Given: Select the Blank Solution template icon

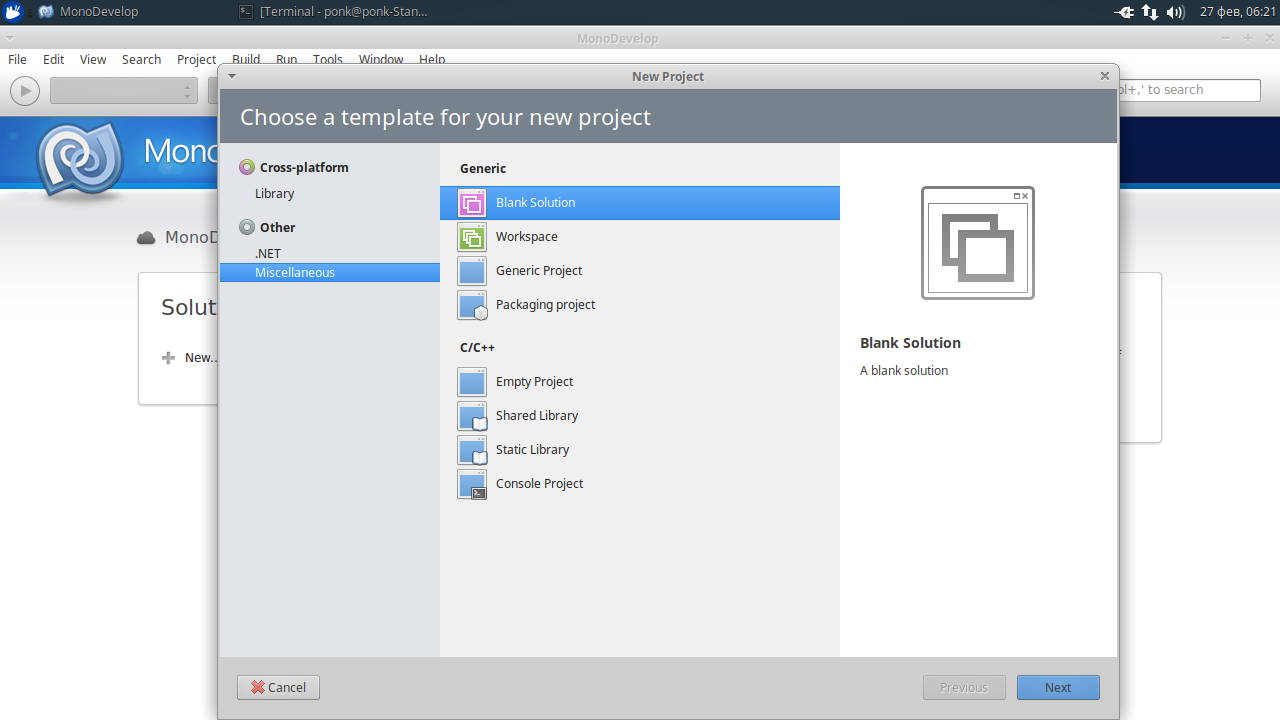Looking at the screenshot, I should click(472, 203).
